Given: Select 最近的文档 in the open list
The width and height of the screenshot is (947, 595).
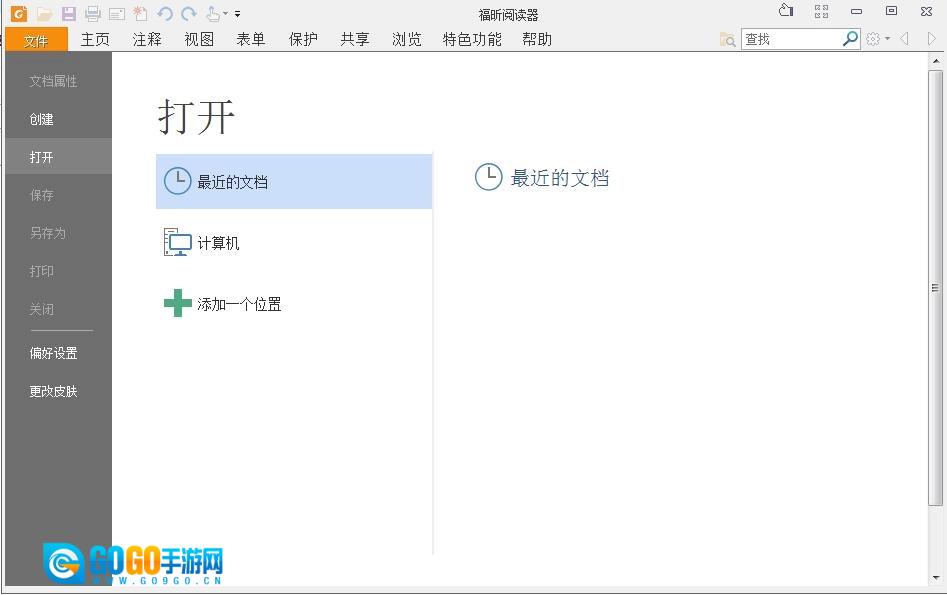Looking at the screenshot, I should (294, 181).
